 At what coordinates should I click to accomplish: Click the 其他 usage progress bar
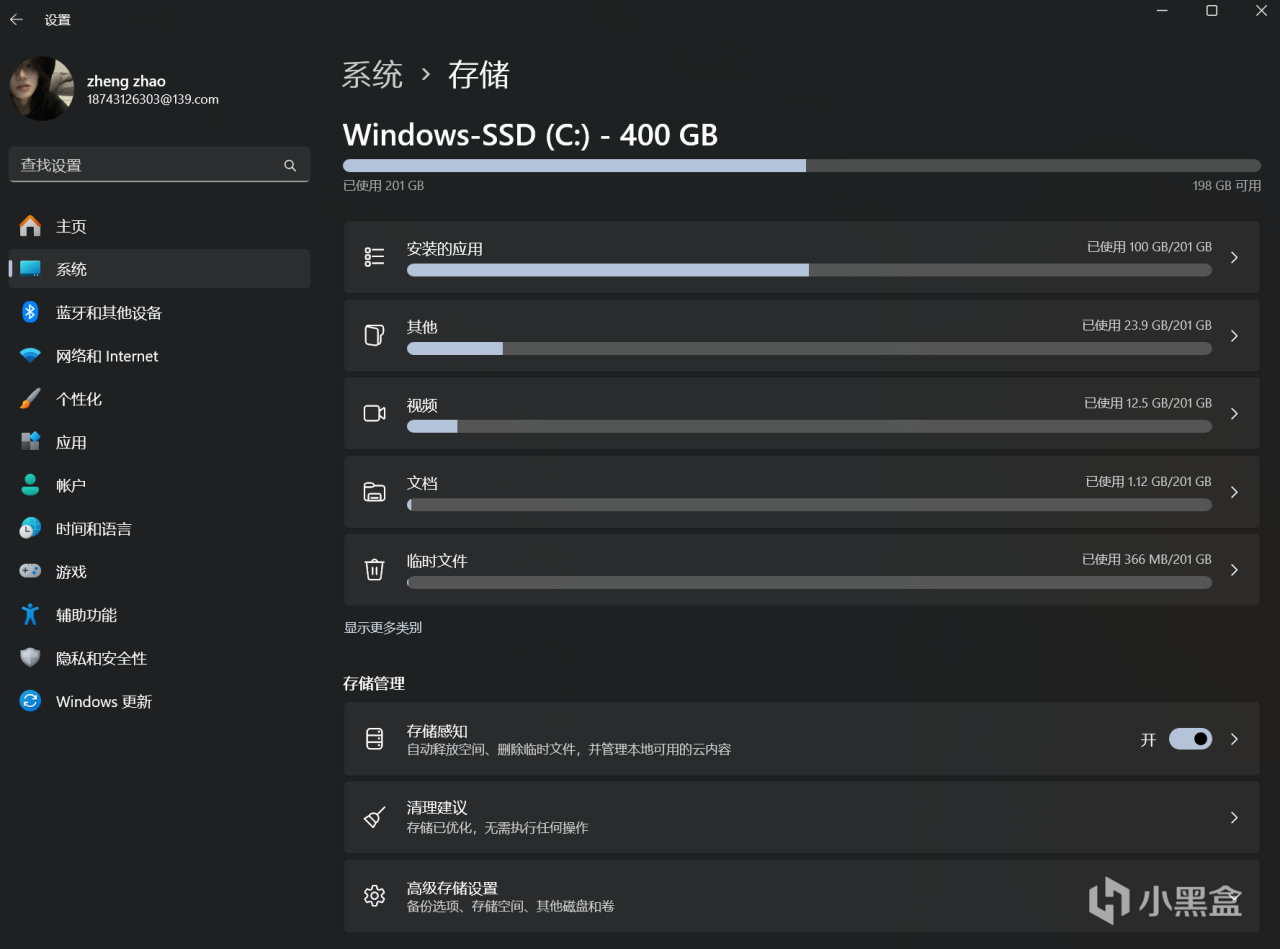809,348
